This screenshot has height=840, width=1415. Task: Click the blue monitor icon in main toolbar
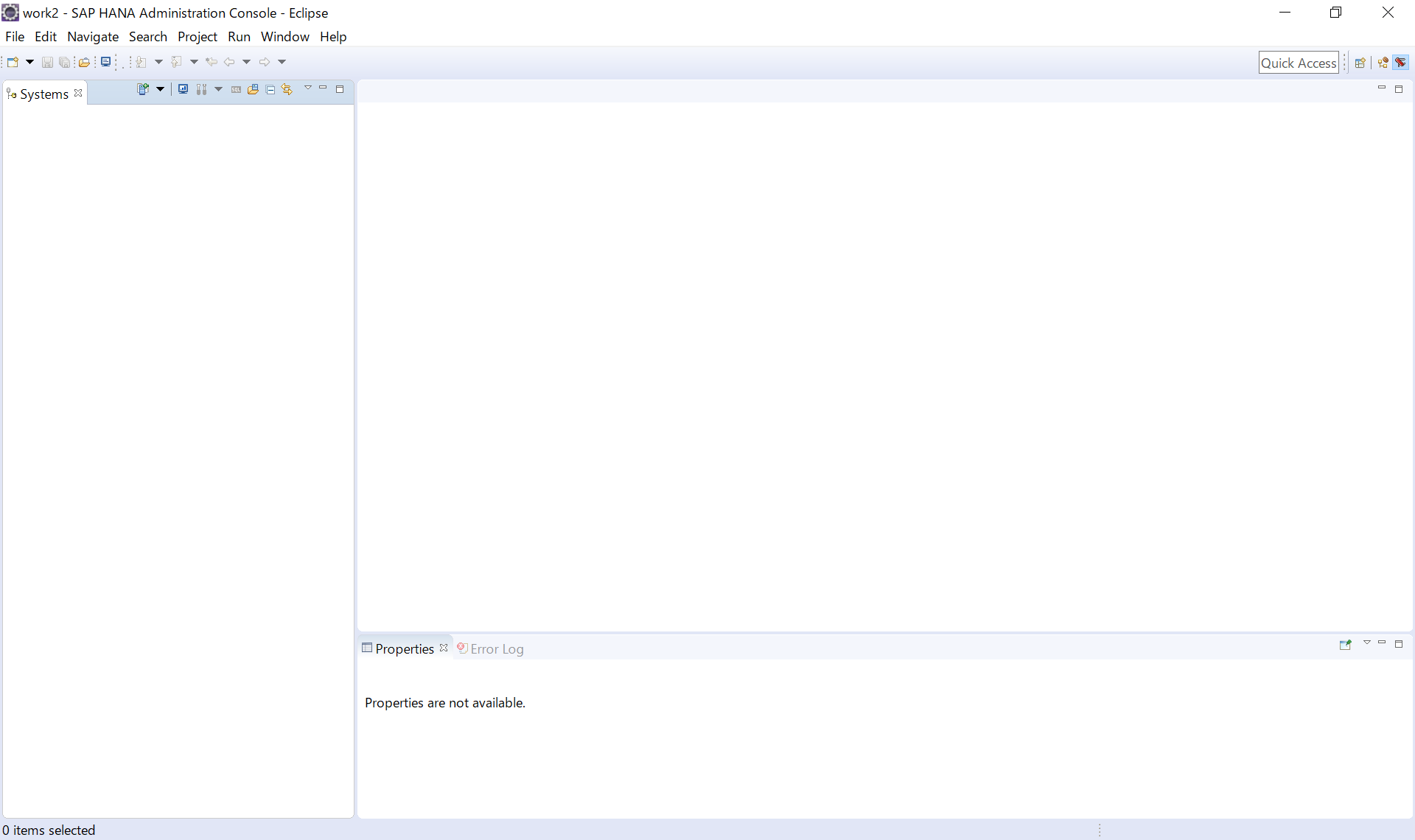point(106,62)
